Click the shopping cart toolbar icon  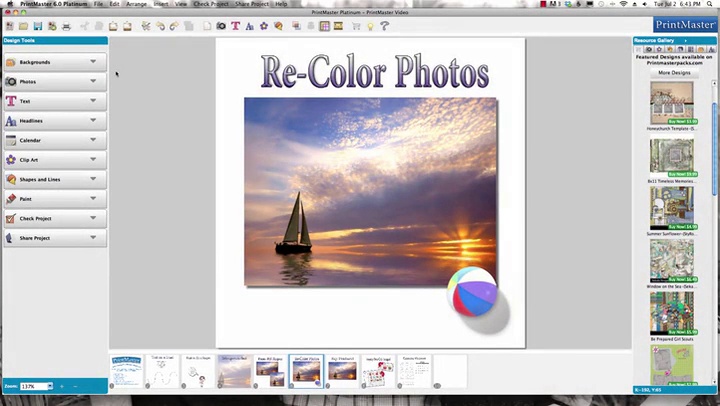point(355,26)
